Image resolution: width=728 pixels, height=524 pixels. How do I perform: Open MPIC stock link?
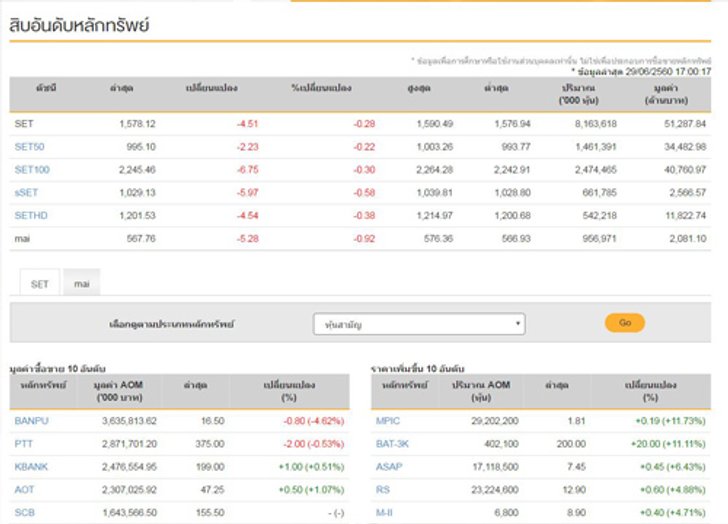[x=388, y=421]
